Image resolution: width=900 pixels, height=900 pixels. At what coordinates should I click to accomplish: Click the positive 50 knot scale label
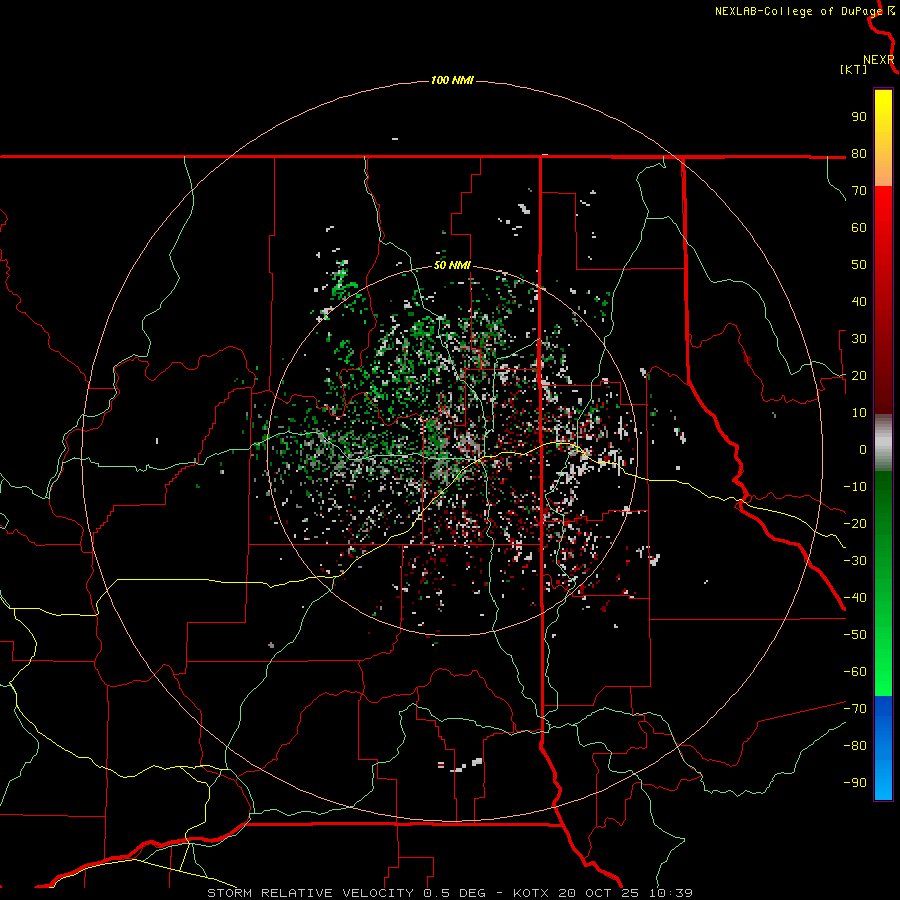pyautogui.click(x=859, y=265)
